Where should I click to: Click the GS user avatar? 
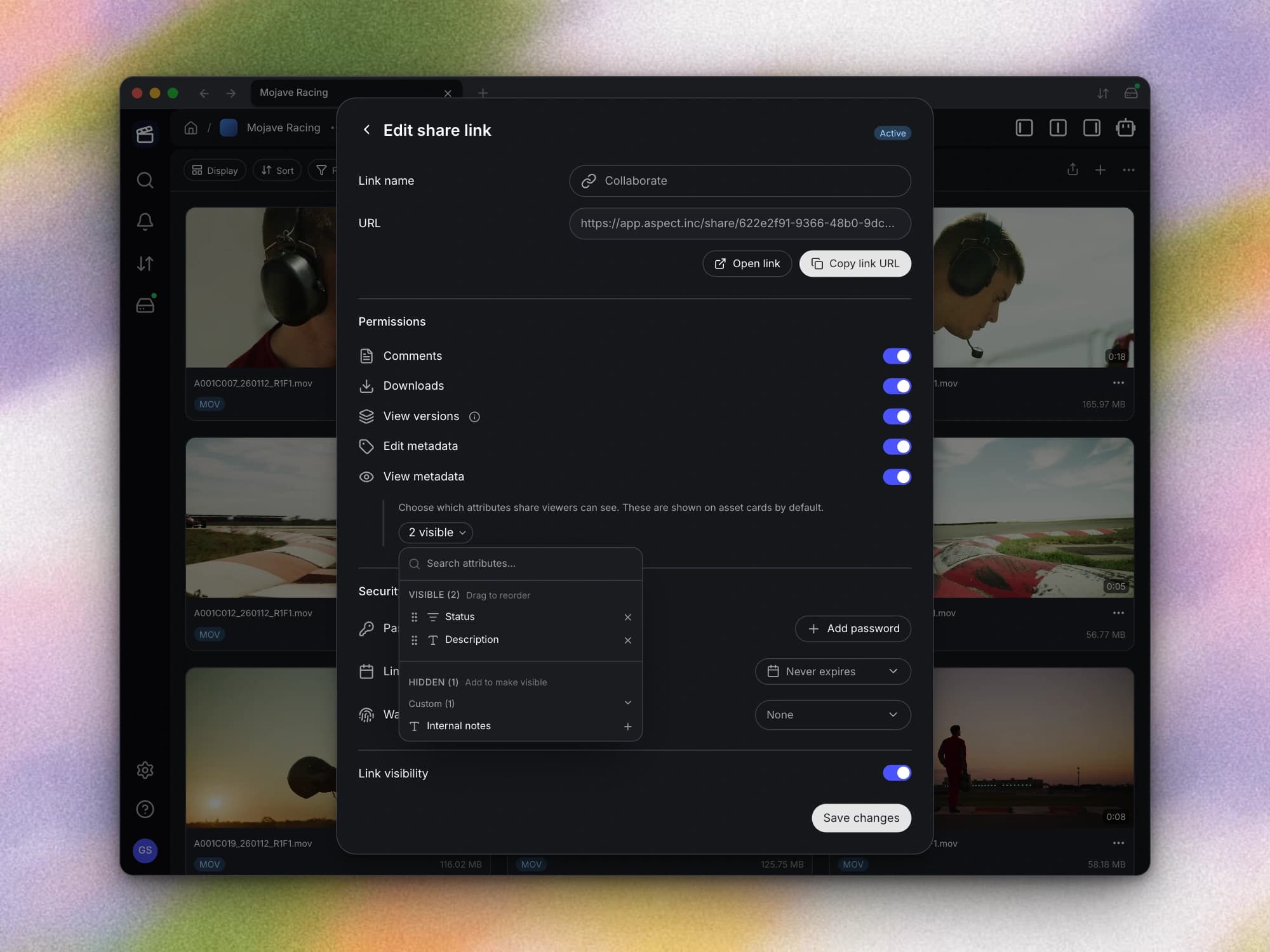145,850
